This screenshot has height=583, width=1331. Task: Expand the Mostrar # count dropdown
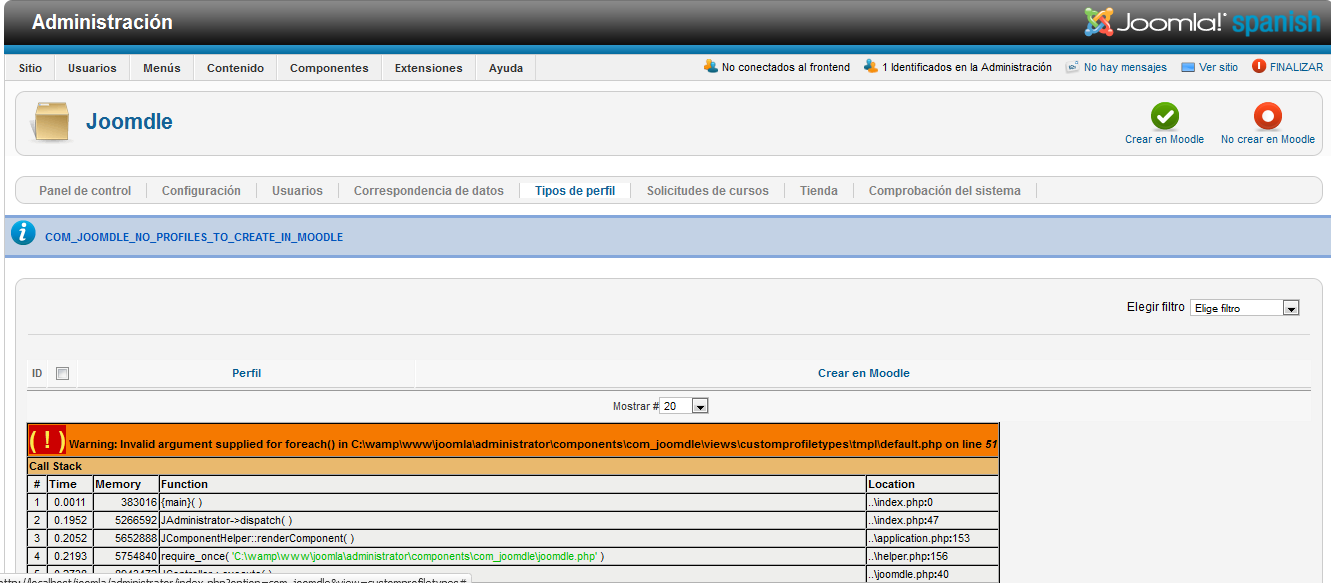[x=685, y=406]
